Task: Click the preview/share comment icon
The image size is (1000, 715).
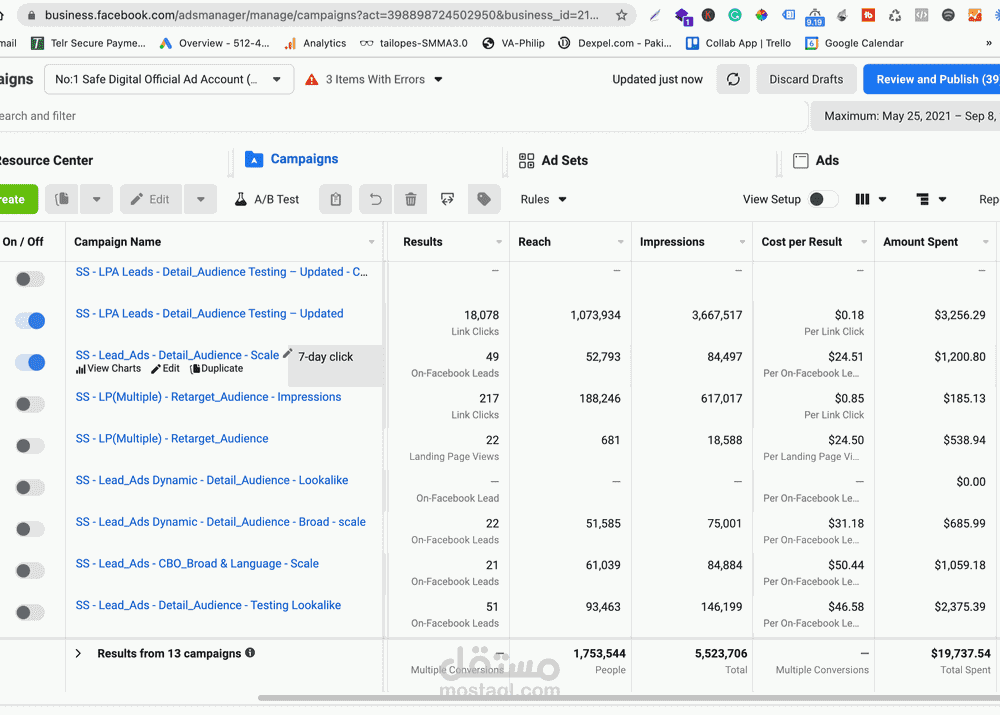Action: (447, 199)
